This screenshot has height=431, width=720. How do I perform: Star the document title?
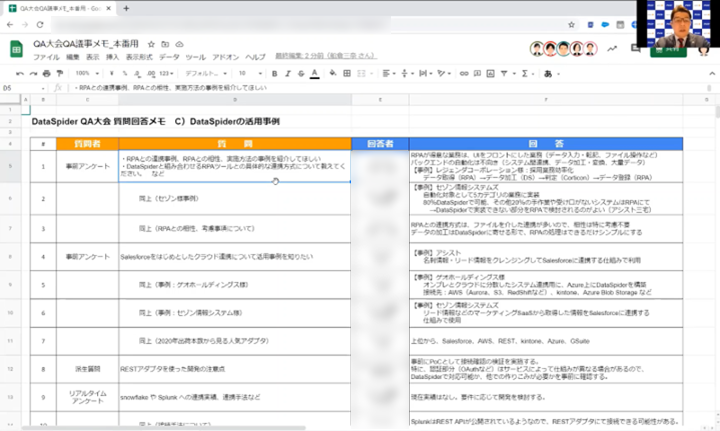coord(151,44)
